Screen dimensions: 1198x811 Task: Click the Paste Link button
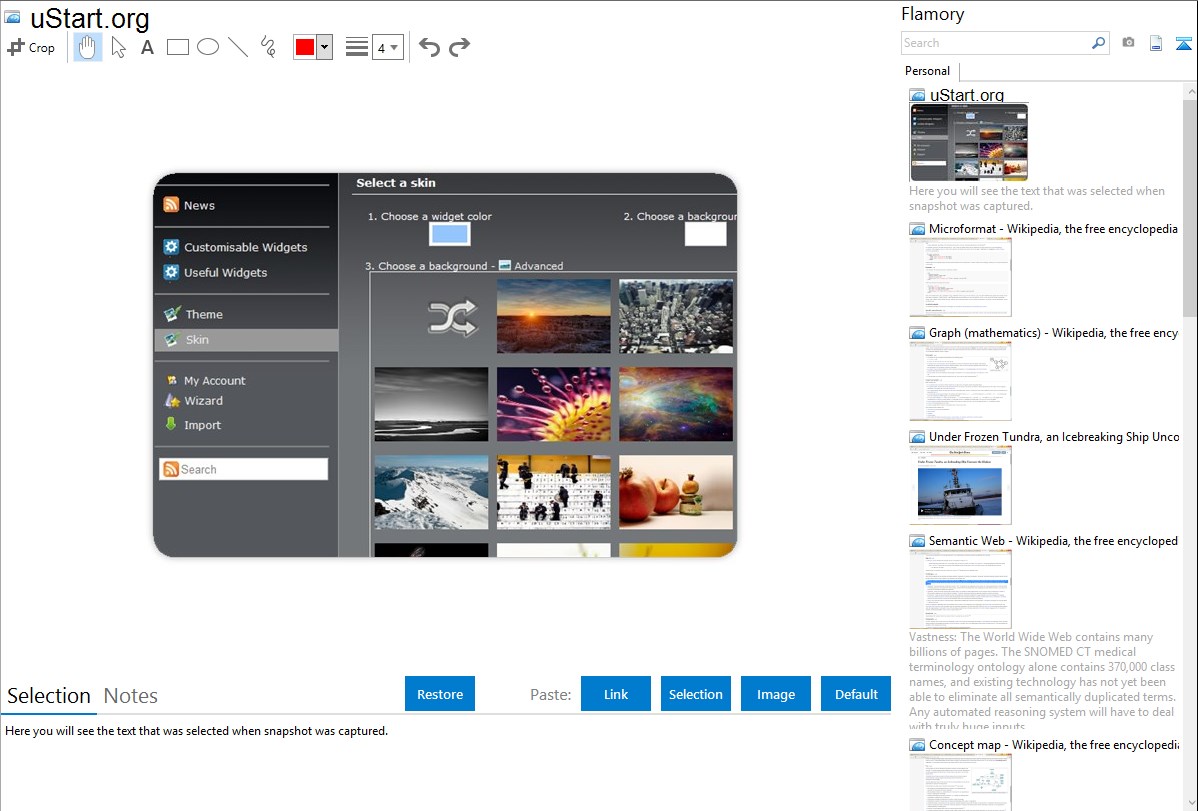pos(616,694)
